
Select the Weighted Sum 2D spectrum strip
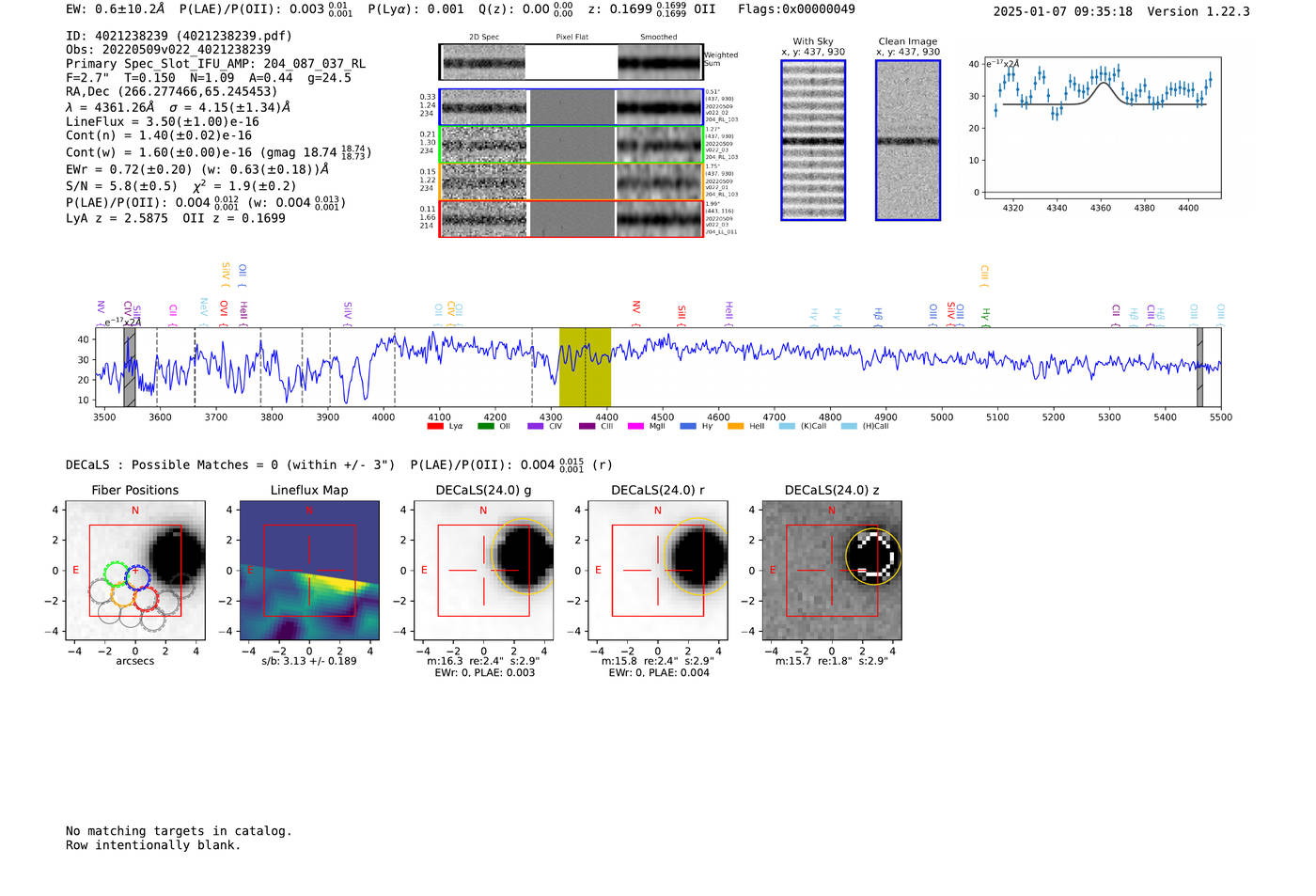[x=572, y=62]
